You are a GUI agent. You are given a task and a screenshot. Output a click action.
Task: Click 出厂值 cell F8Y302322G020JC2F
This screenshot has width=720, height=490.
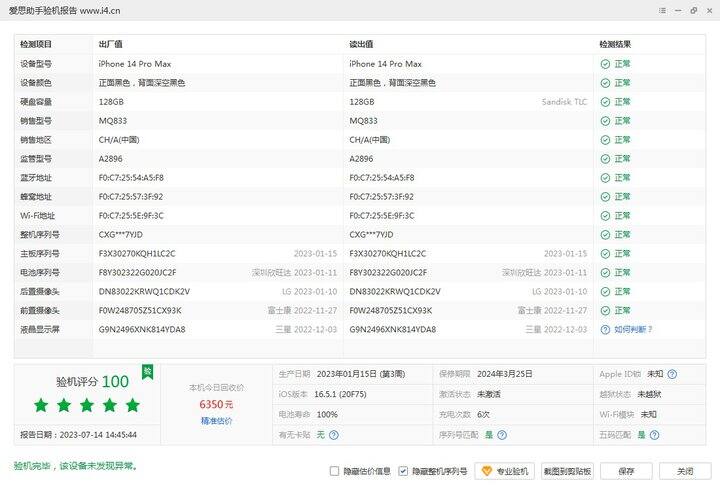pos(137,272)
